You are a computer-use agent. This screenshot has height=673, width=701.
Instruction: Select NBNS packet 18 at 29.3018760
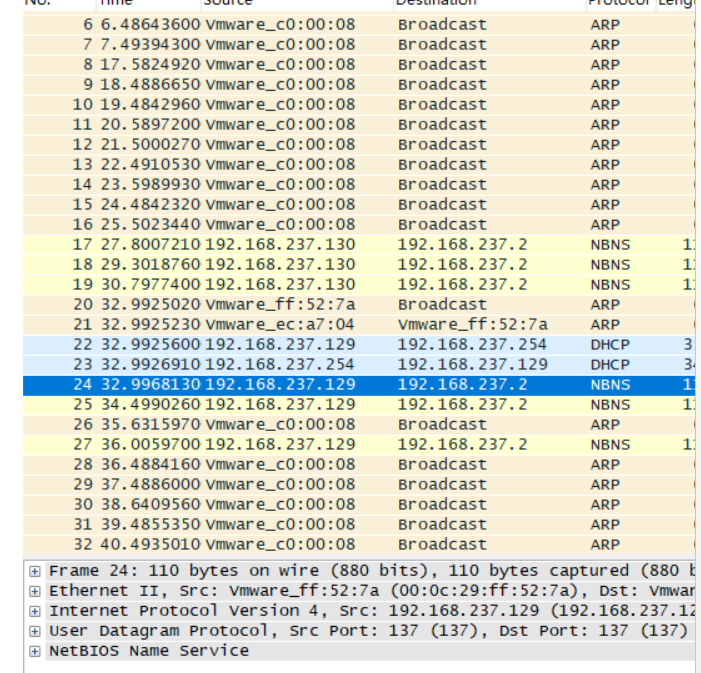point(359,264)
